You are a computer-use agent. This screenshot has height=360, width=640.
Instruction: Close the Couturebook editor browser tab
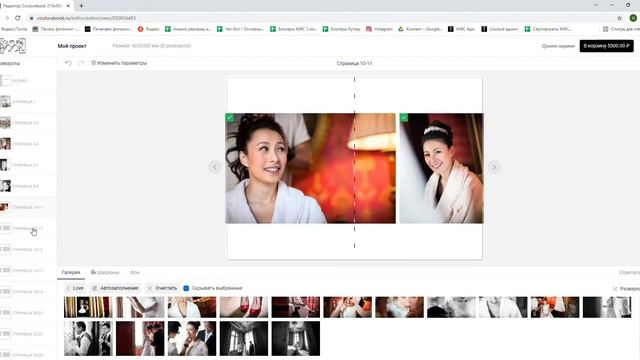[x=68, y=6]
